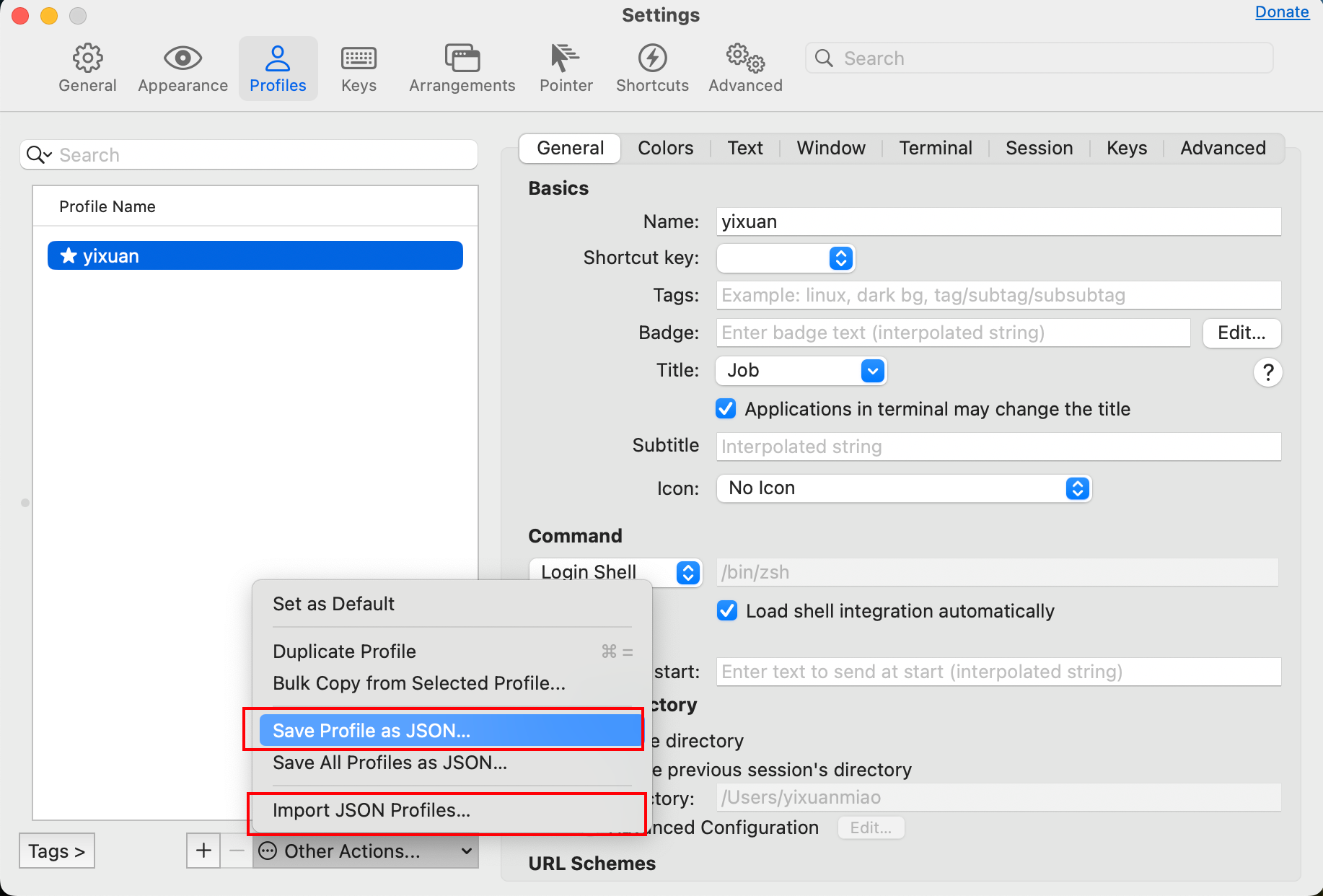Open Pointer settings cursor icon

click(x=566, y=58)
